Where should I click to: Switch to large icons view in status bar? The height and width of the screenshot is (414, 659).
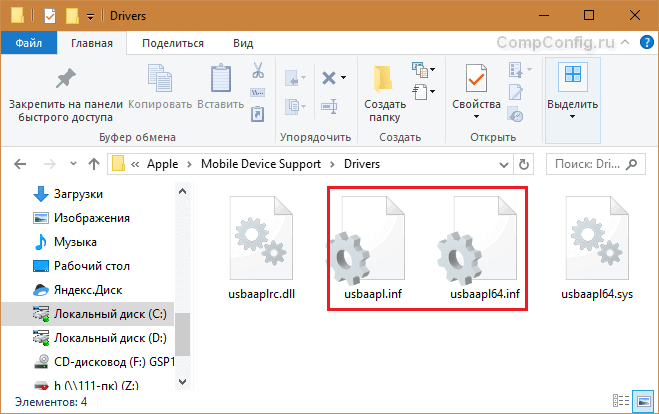pyautogui.click(x=644, y=401)
